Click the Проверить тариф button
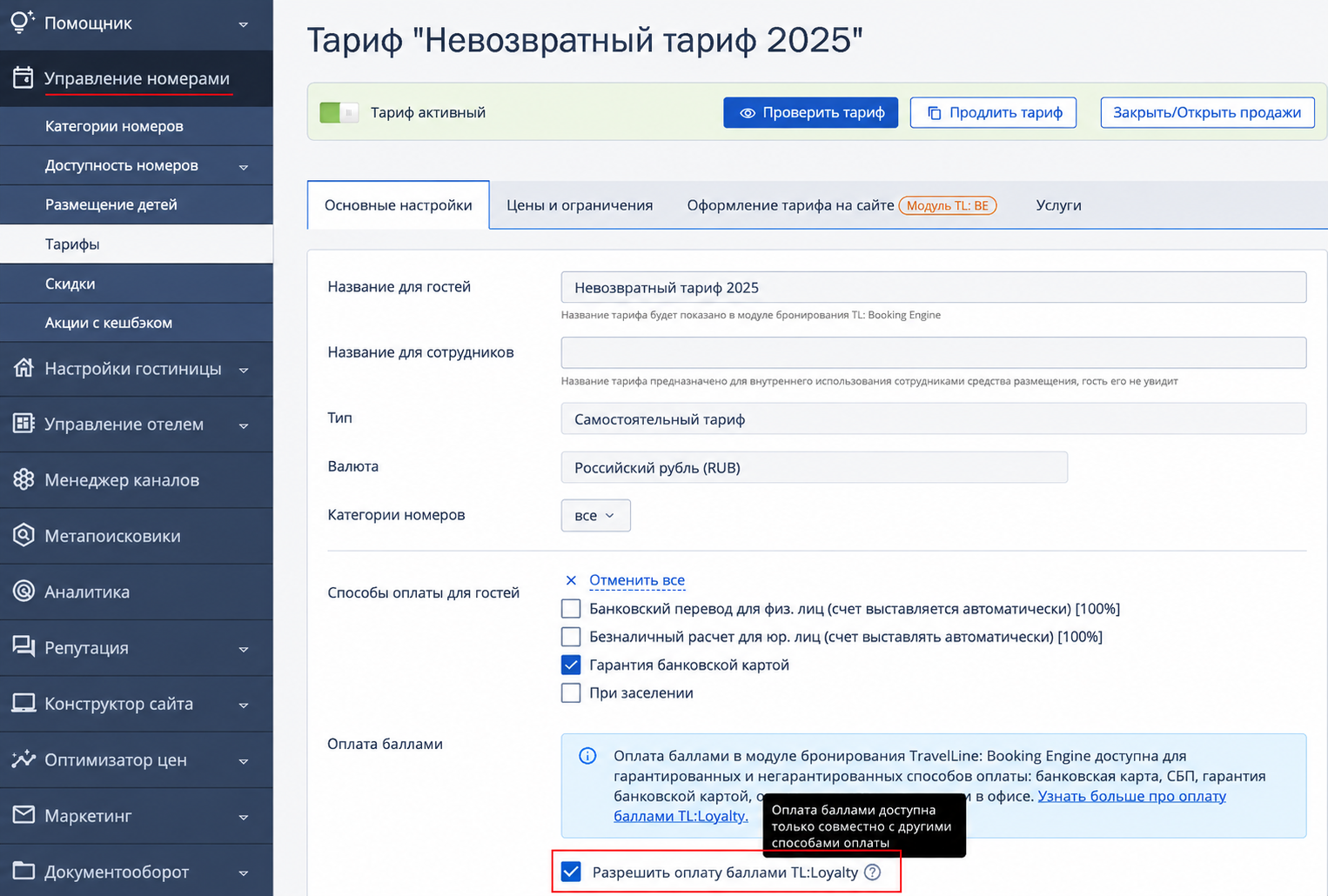Image resolution: width=1328 pixels, height=896 pixels. click(x=810, y=112)
